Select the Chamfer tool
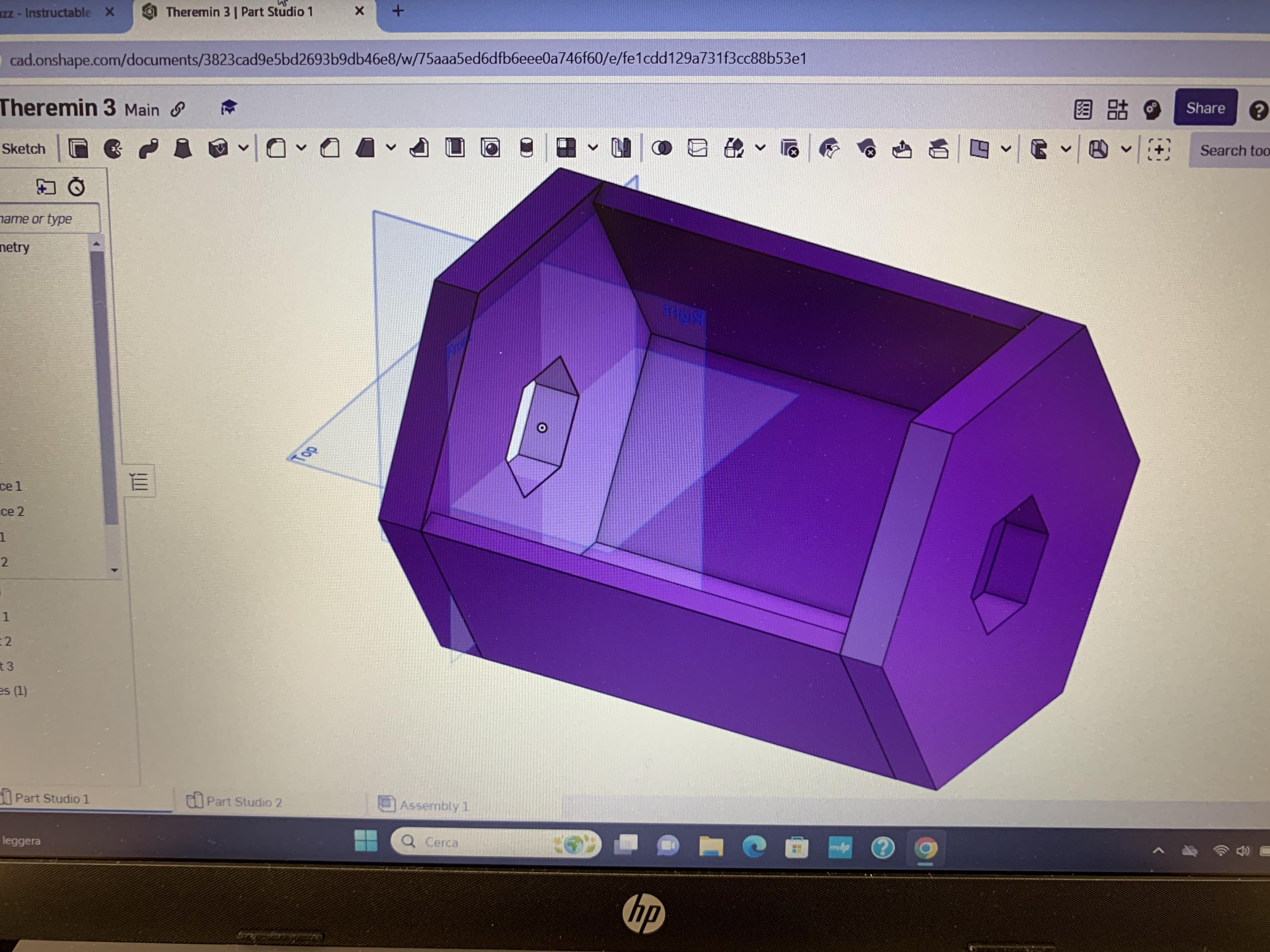The height and width of the screenshot is (952, 1270). pos(329,149)
